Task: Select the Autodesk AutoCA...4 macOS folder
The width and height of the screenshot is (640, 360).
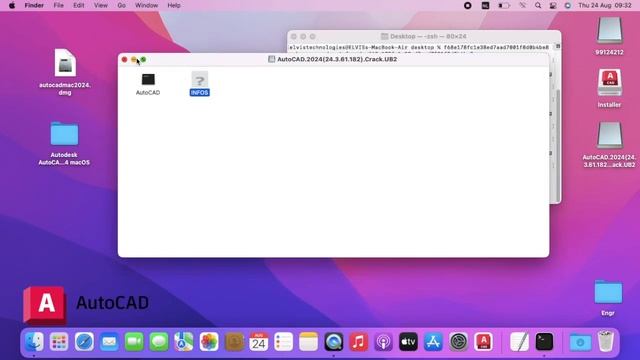Action: click(x=64, y=143)
